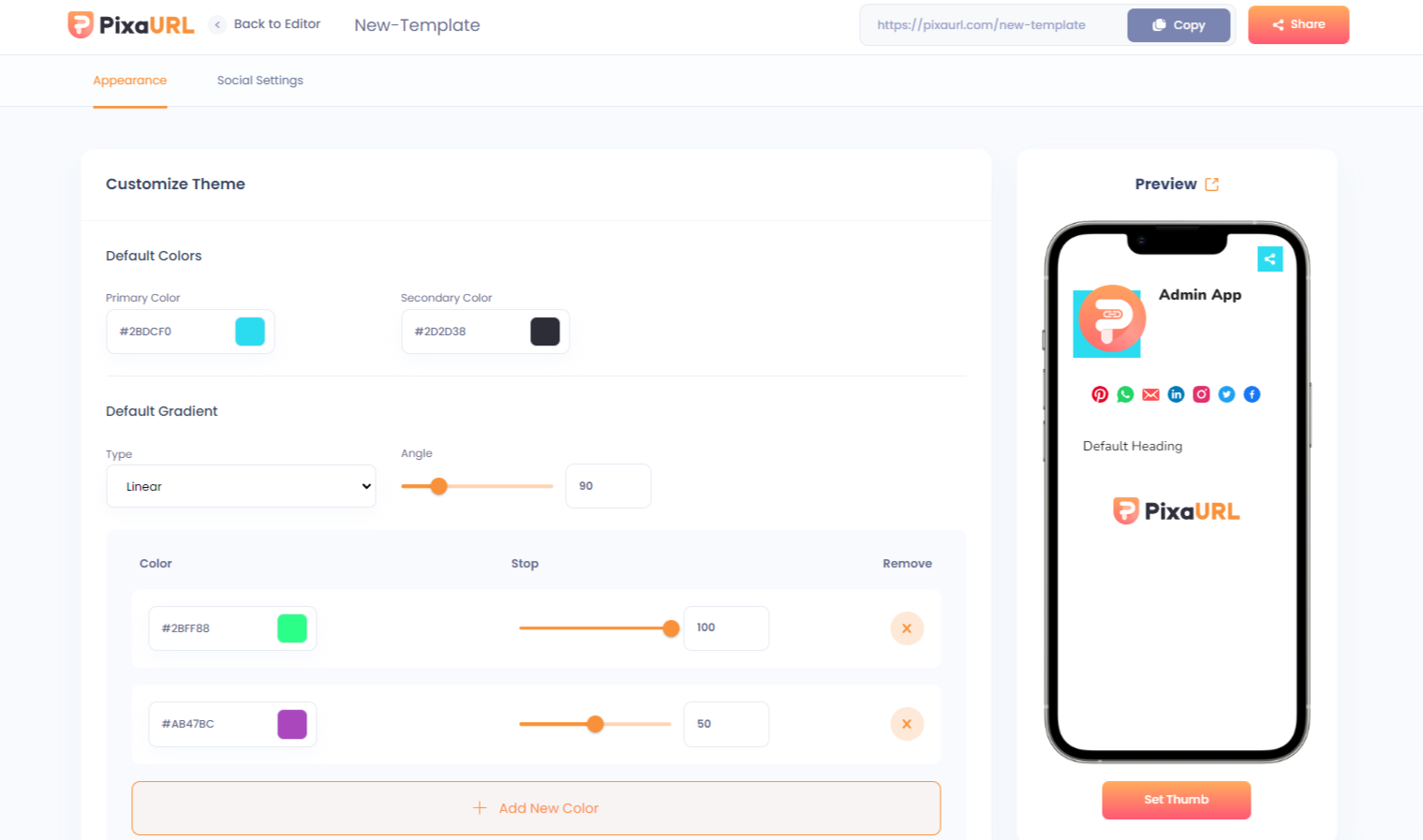
Task: Open the Primary Color cyan swatch
Action: tap(249, 332)
